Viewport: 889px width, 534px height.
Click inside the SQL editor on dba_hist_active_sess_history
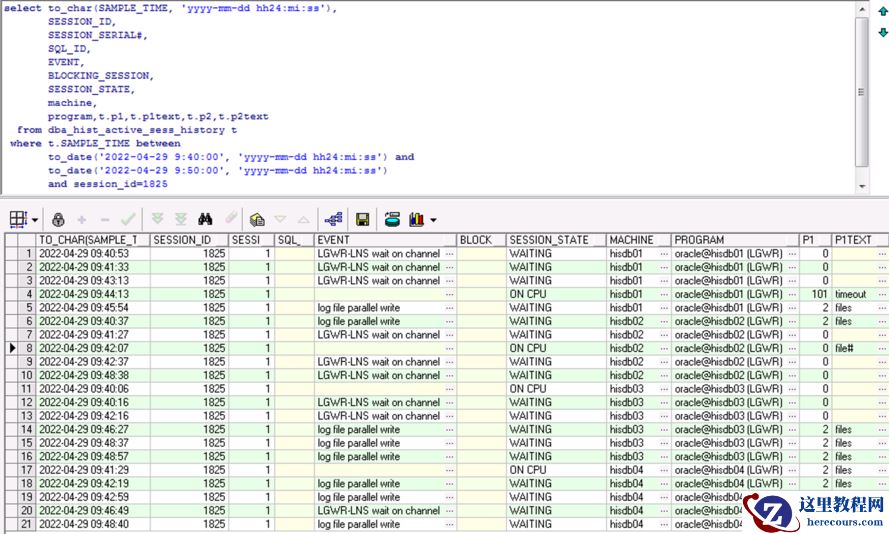[138, 130]
